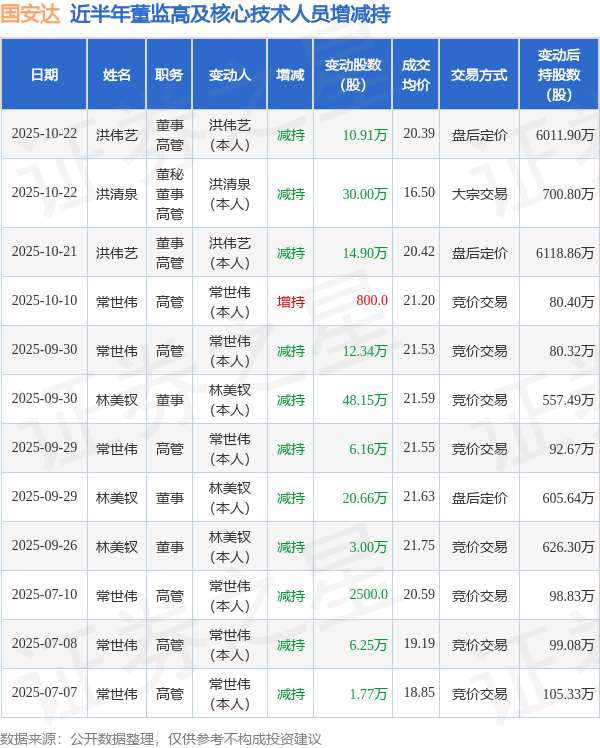
Task: Click the holdings value 99.08万
Action: (571, 645)
